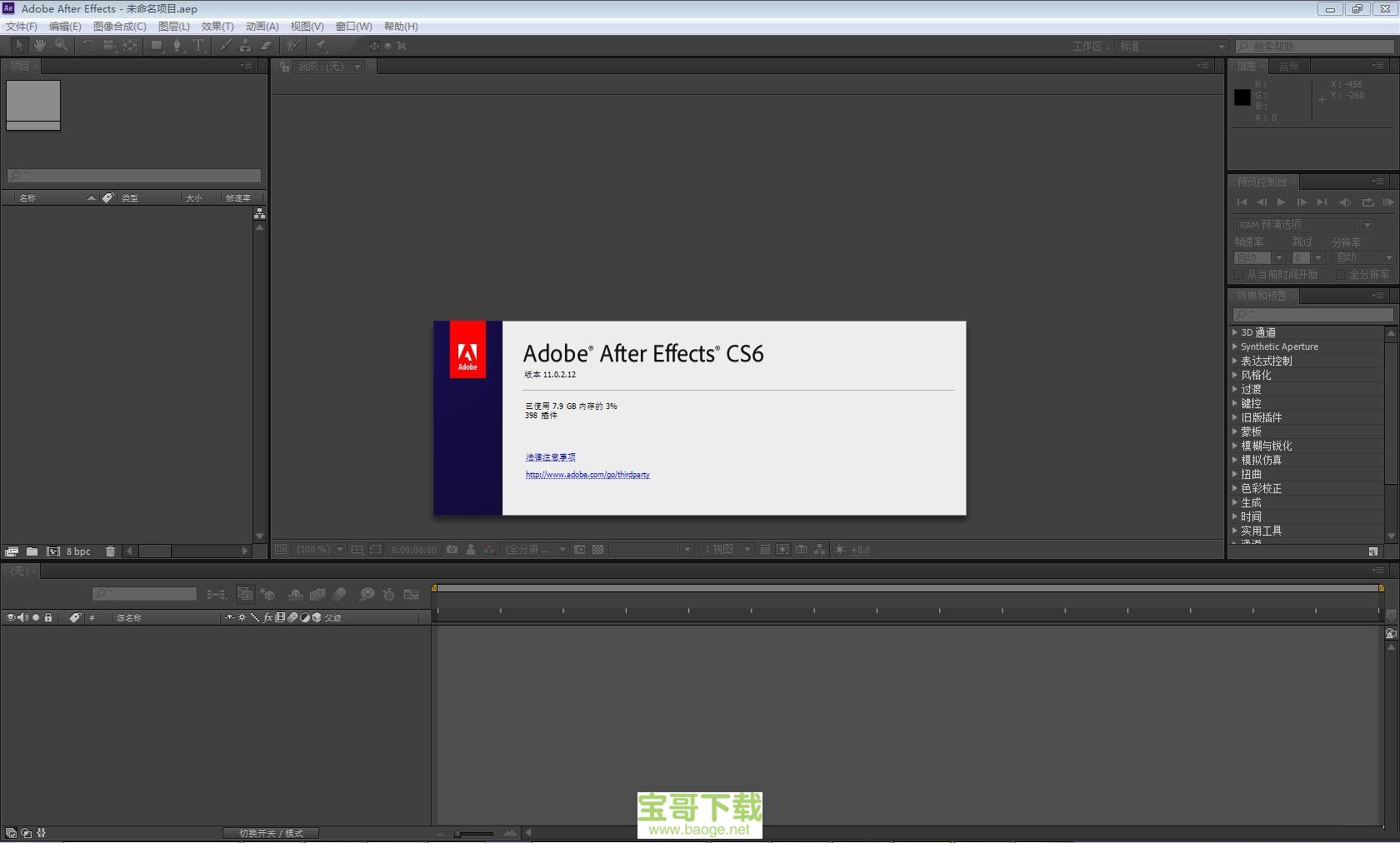This screenshot has height=843, width=1400.
Task: Toggle Live Update icon in timeline
Action: tap(245, 594)
